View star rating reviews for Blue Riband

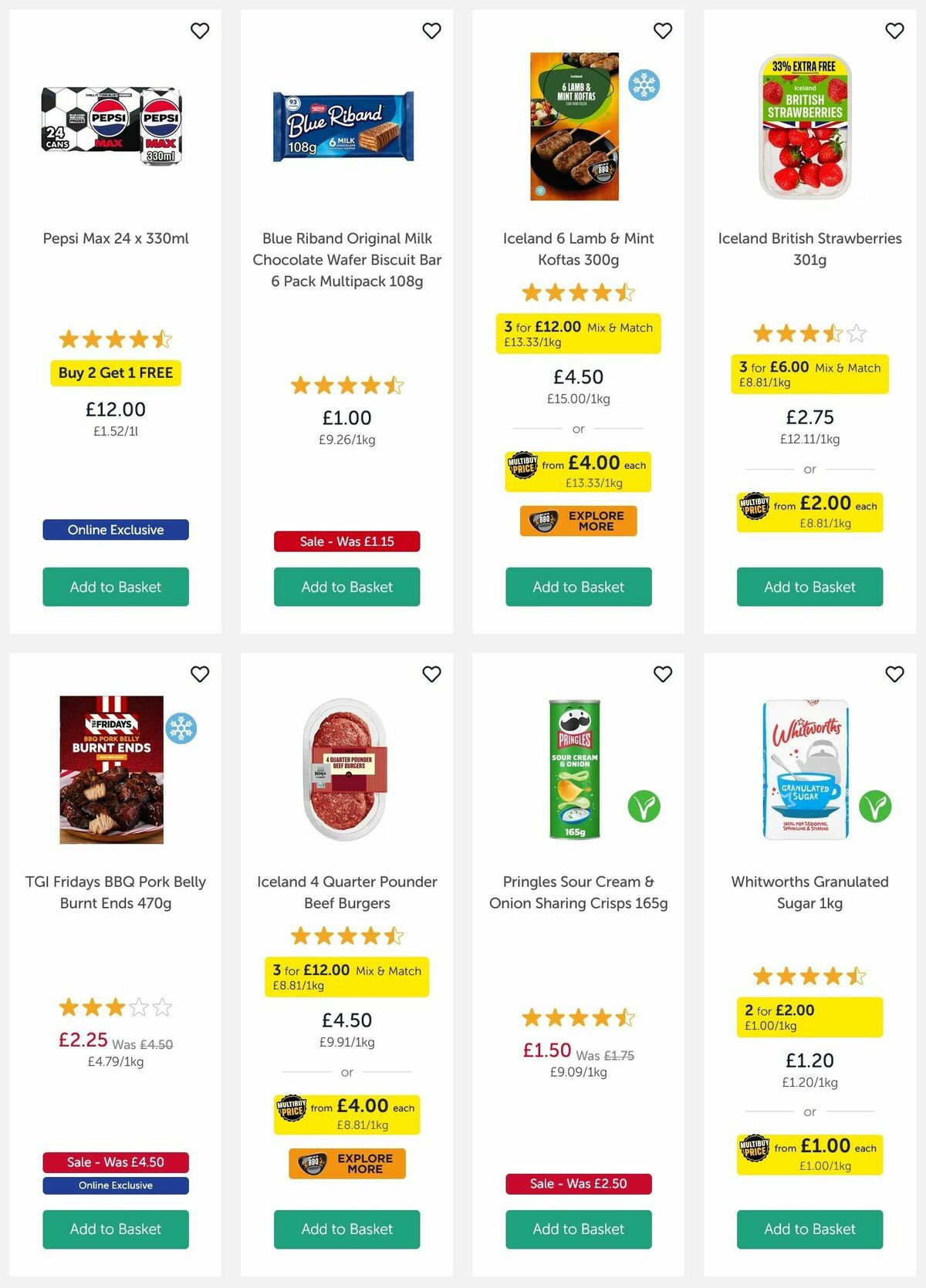[347, 385]
